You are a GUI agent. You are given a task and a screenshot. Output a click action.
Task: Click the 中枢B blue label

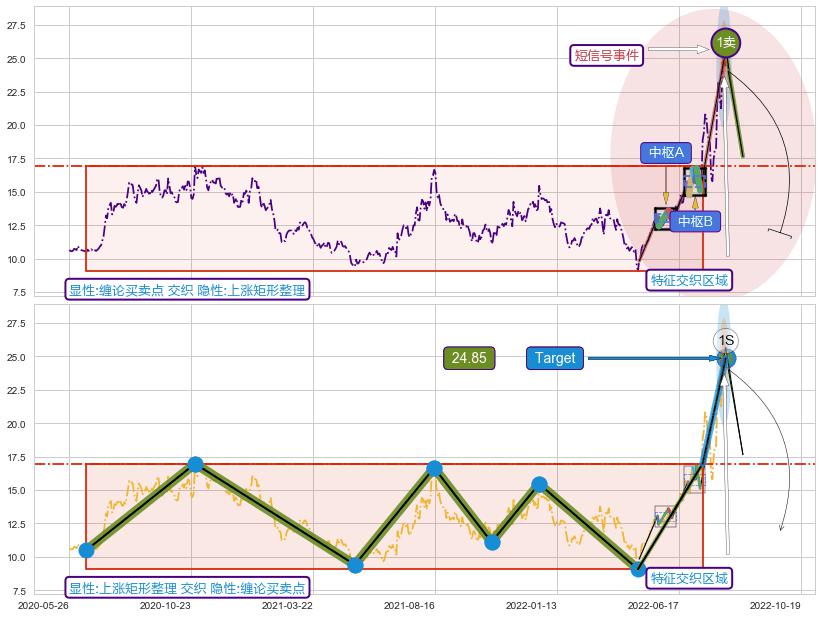[x=694, y=221]
